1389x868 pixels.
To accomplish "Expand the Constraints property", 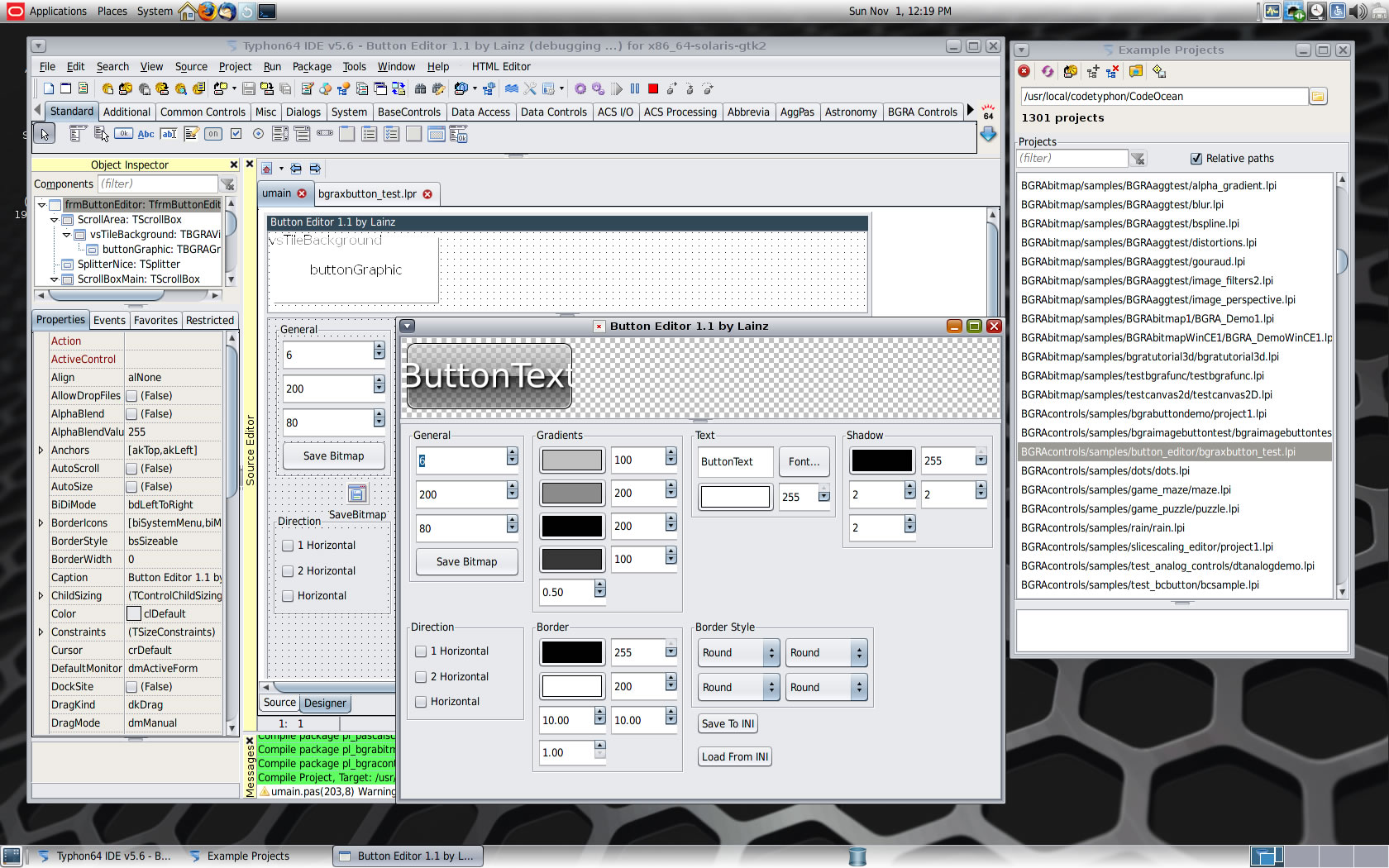I will click(41, 632).
